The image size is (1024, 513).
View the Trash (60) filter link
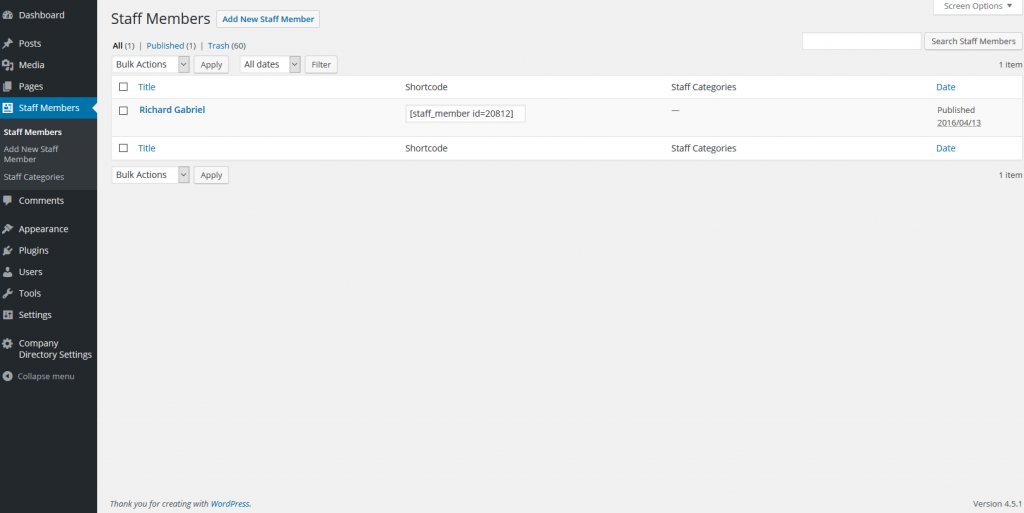[x=226, y=46]
